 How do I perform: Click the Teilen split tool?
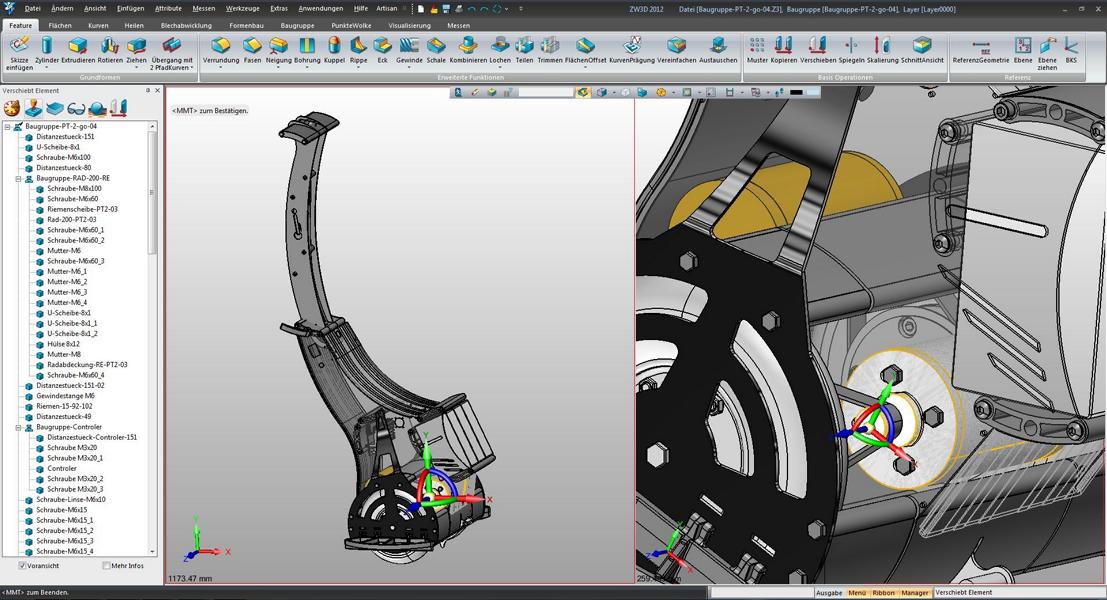(524, 50)
